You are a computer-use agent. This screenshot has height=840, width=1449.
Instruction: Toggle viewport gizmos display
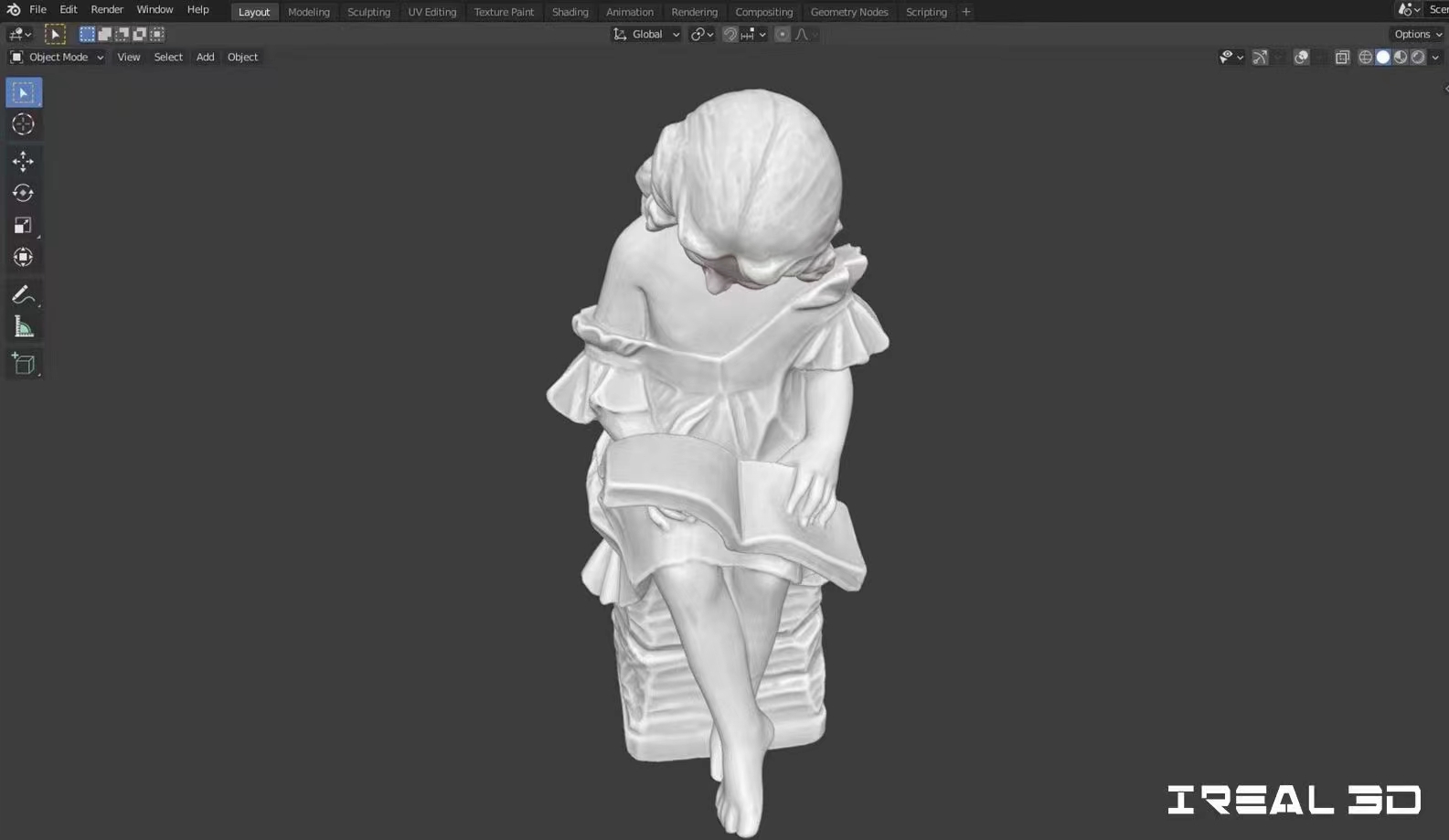pyautogui.click(x=1260, y=57)
